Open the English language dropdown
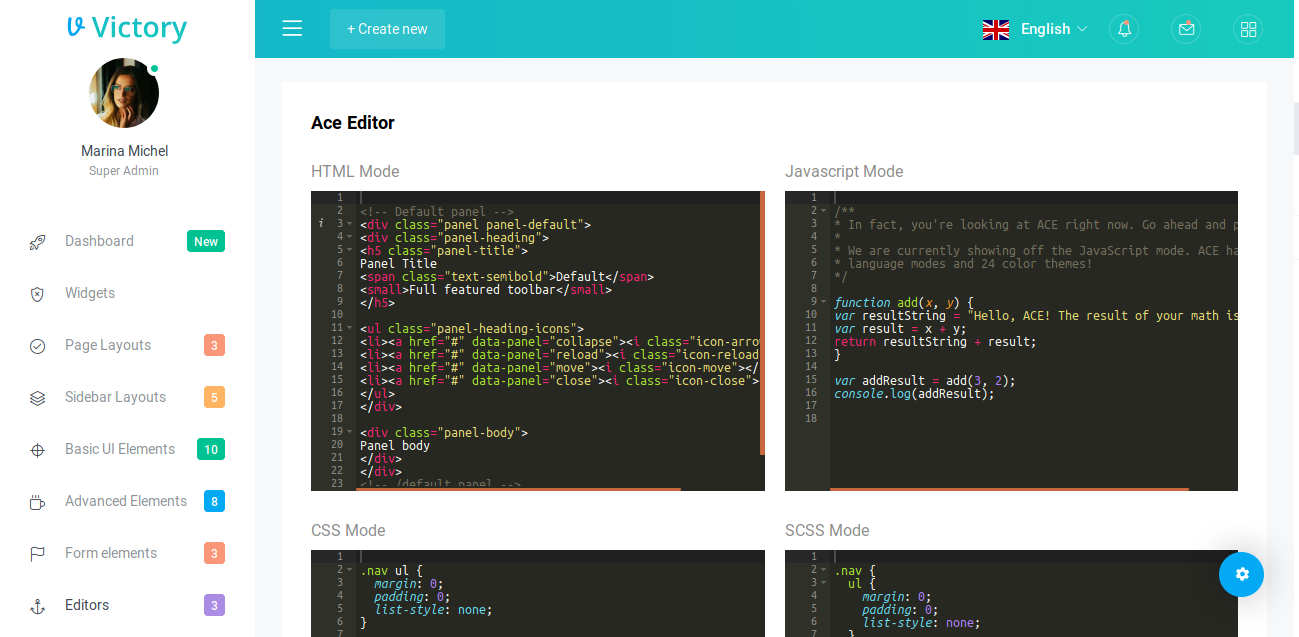 click(1035, 29)
